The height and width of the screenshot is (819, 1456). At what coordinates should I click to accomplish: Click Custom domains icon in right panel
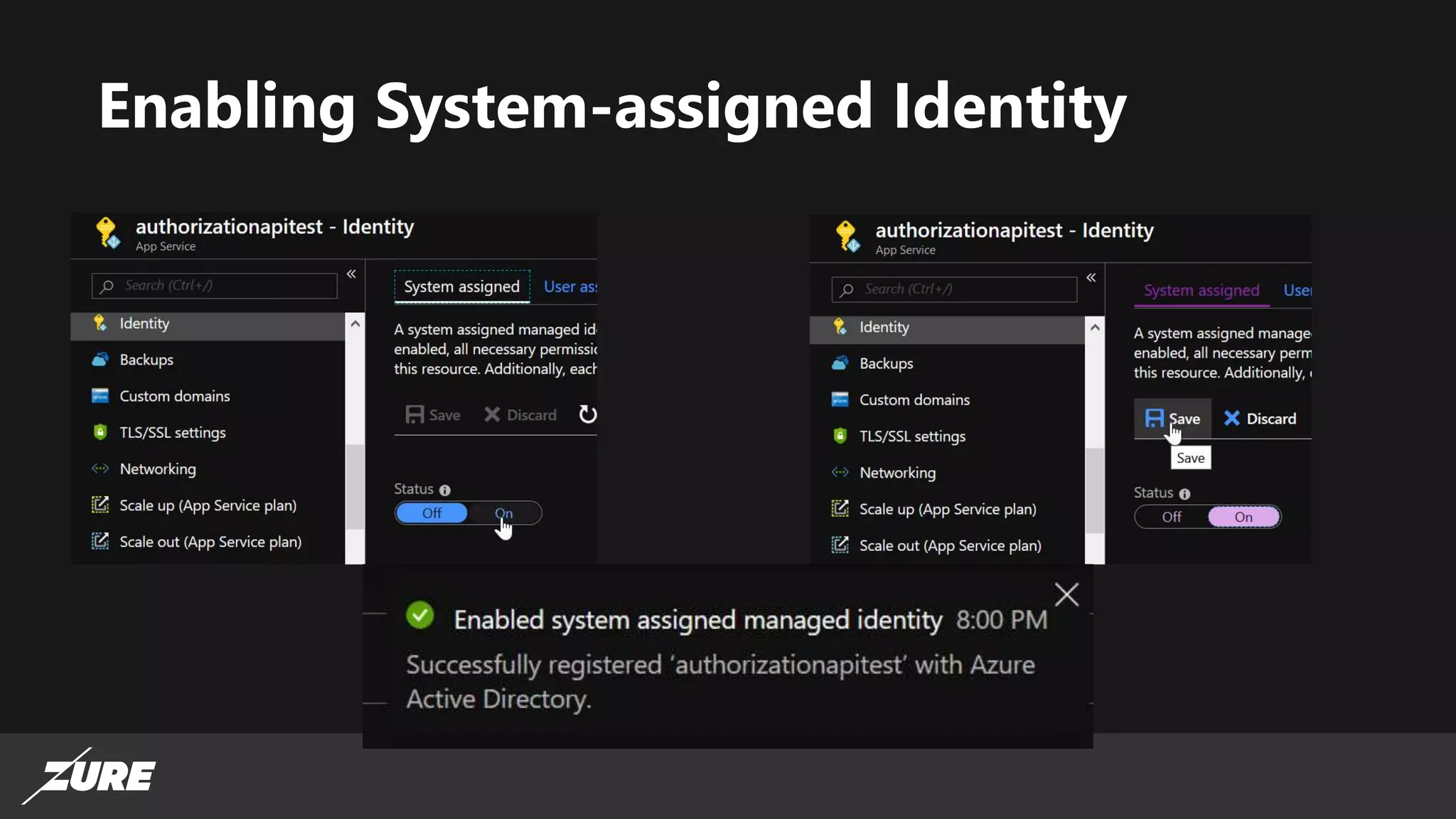coord(840,400)
